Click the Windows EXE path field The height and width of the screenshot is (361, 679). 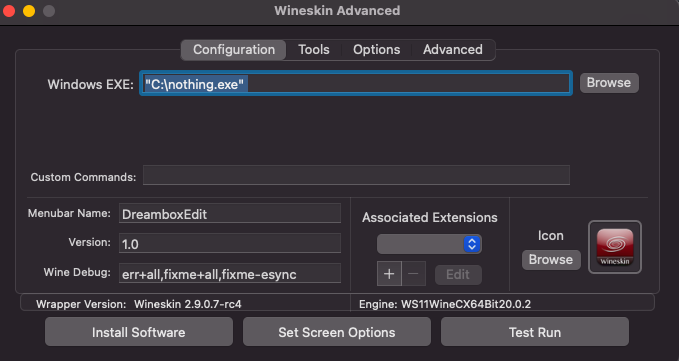point(356,84)
